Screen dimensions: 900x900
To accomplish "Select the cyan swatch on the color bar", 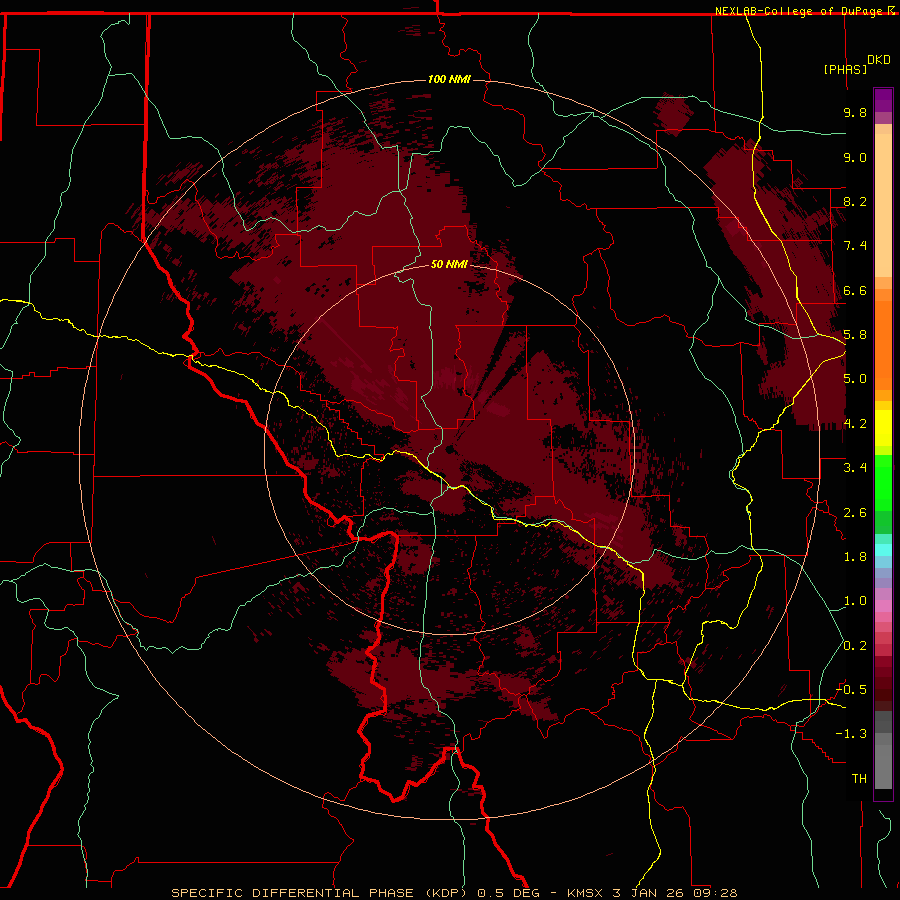I will pos(883,550).
